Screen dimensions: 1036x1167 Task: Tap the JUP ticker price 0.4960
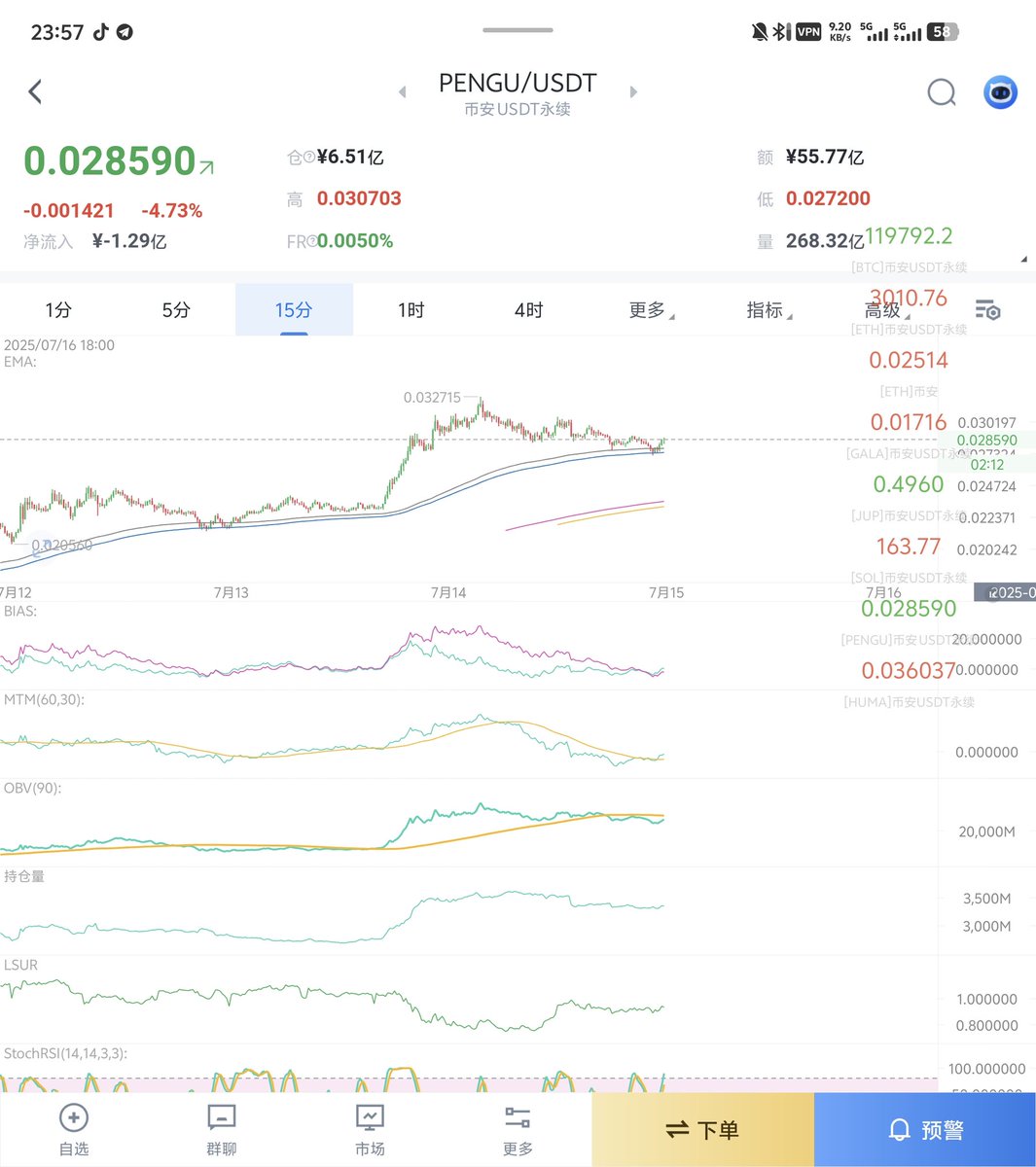(909, 484)
